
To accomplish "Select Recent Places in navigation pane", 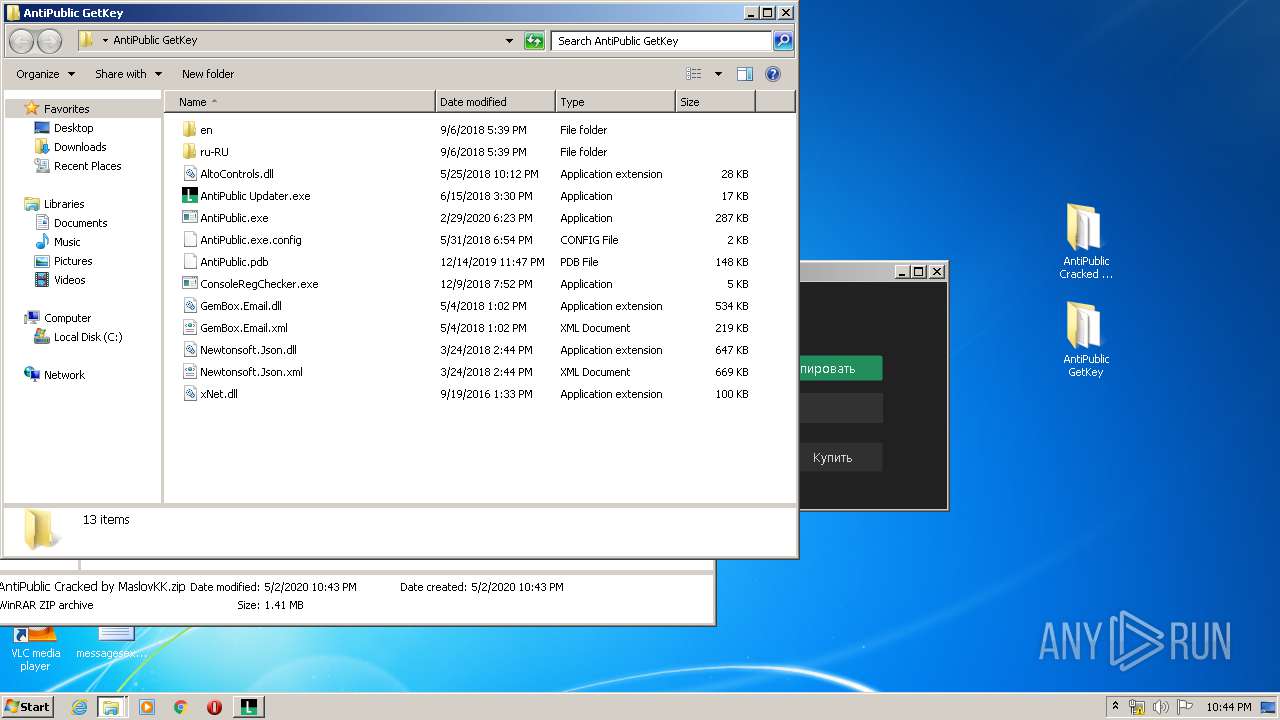I will point(87,166).
